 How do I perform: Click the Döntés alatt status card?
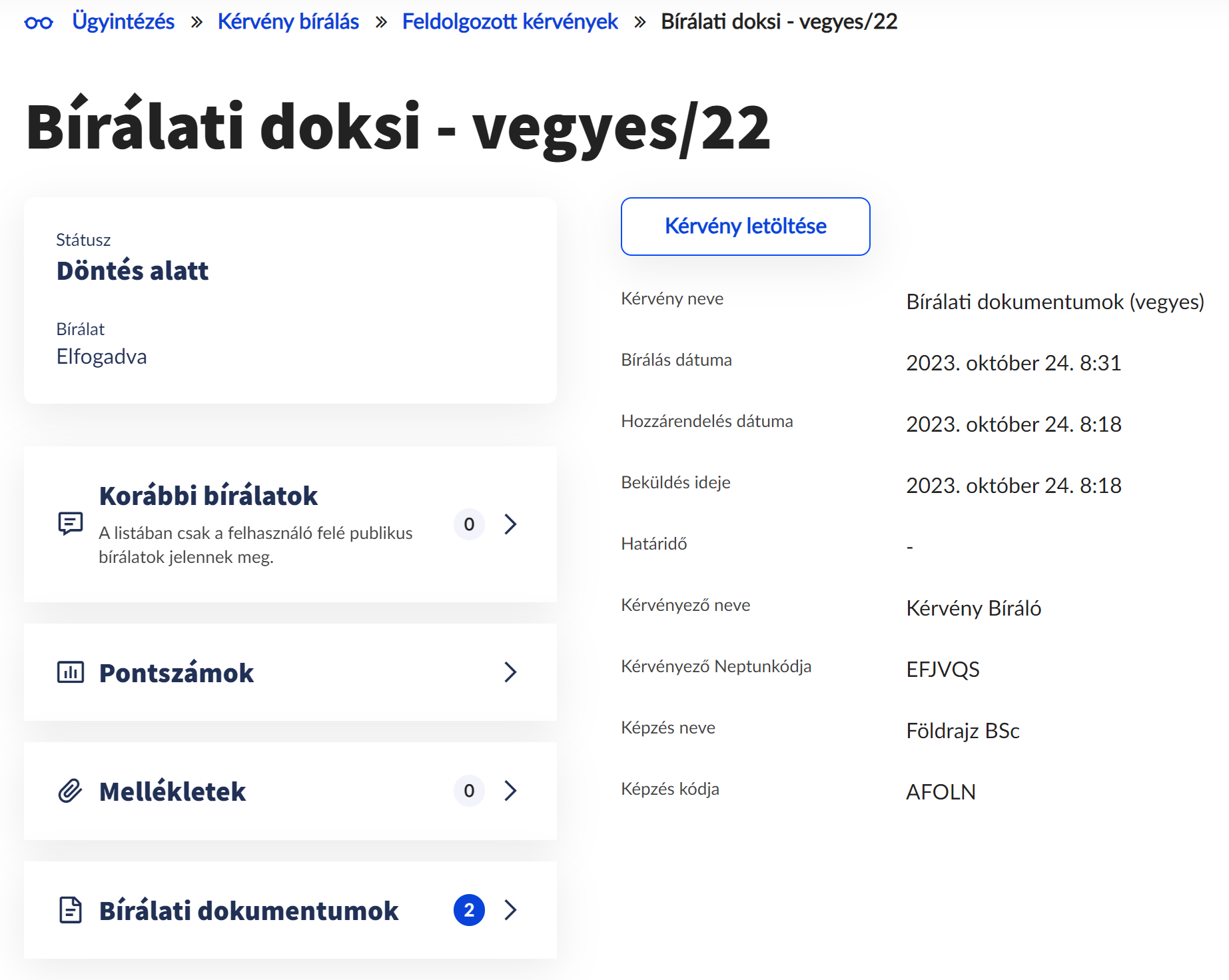[x=133, y=270]
